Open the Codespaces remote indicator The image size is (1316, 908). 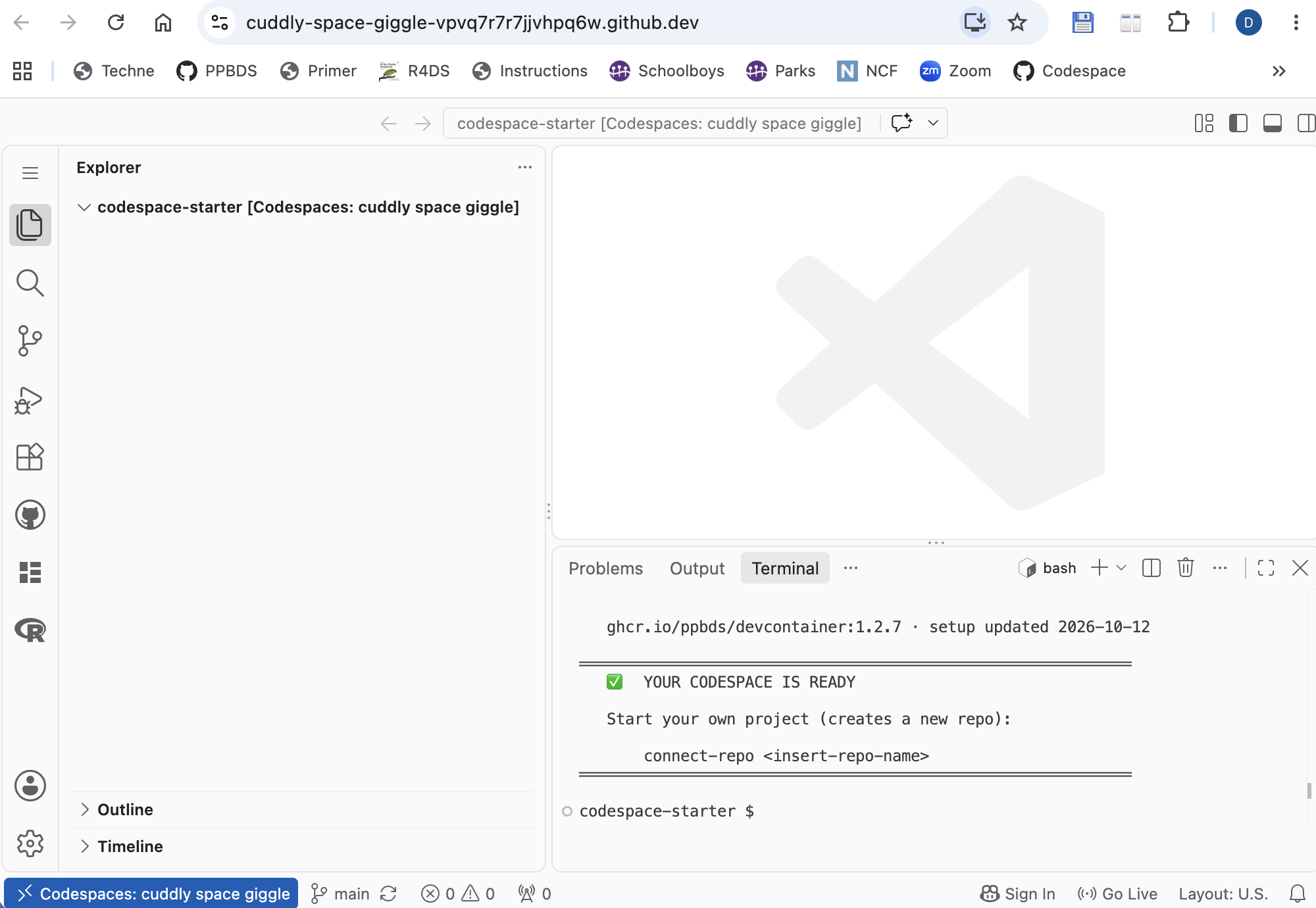[151, 894]
